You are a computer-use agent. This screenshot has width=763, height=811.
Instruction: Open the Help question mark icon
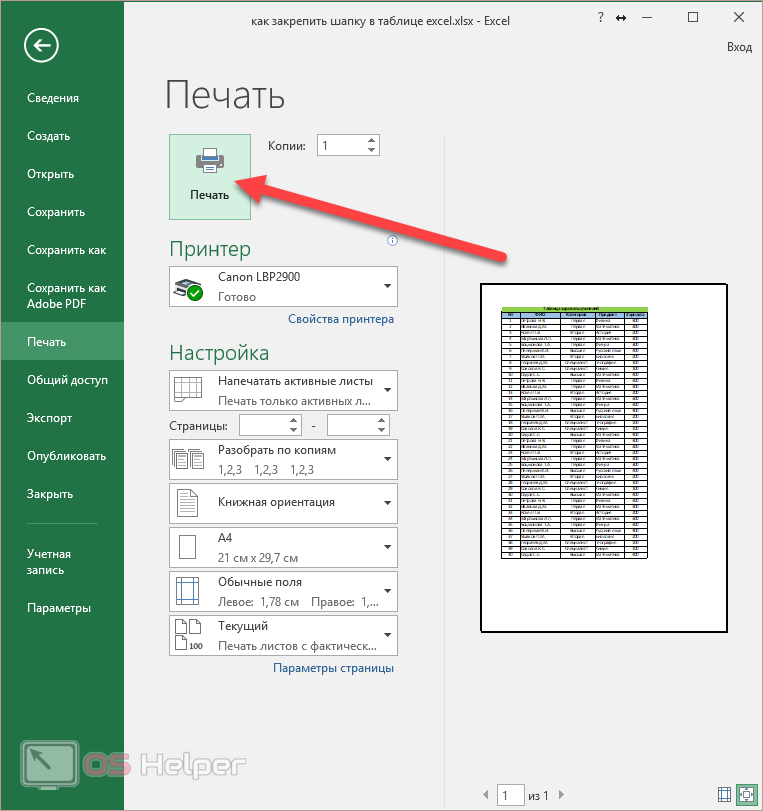pos(601,18)
